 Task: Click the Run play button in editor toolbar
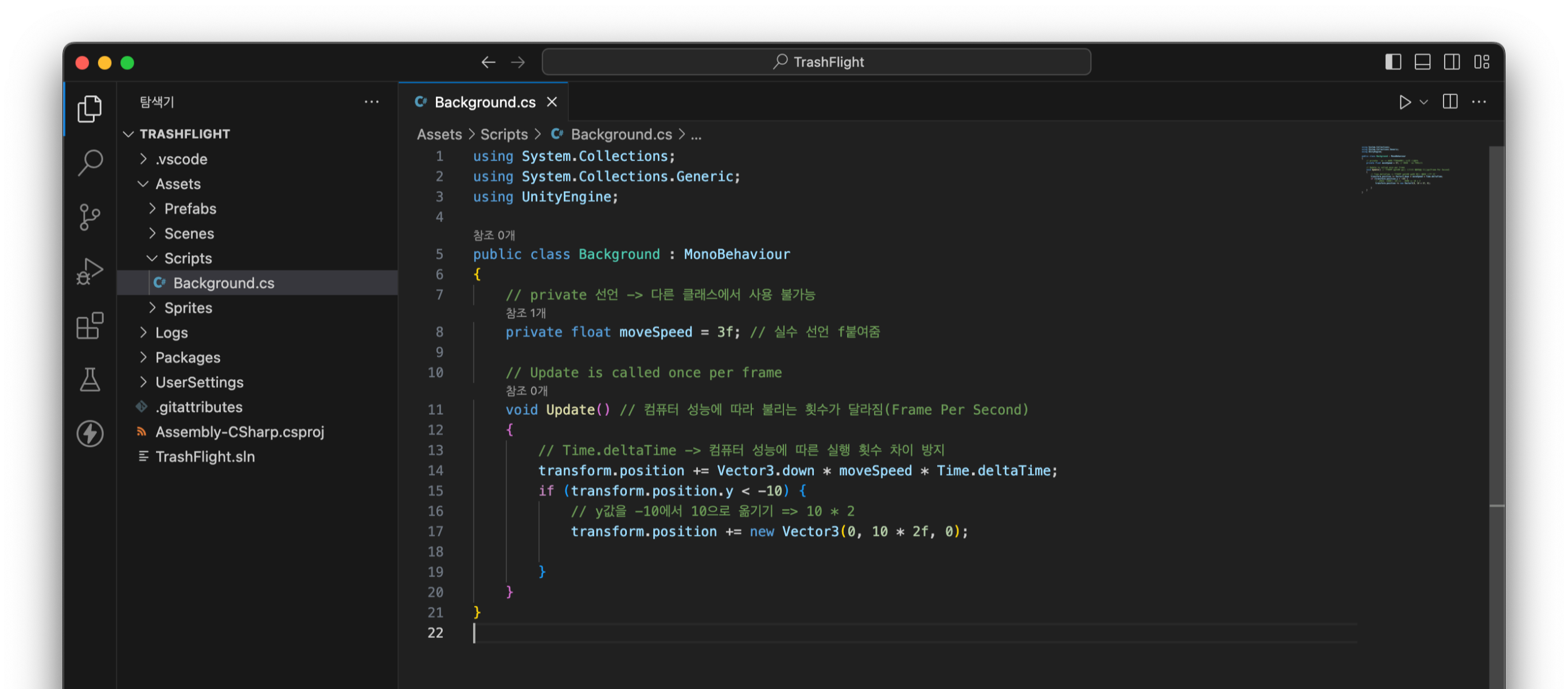1405,102
